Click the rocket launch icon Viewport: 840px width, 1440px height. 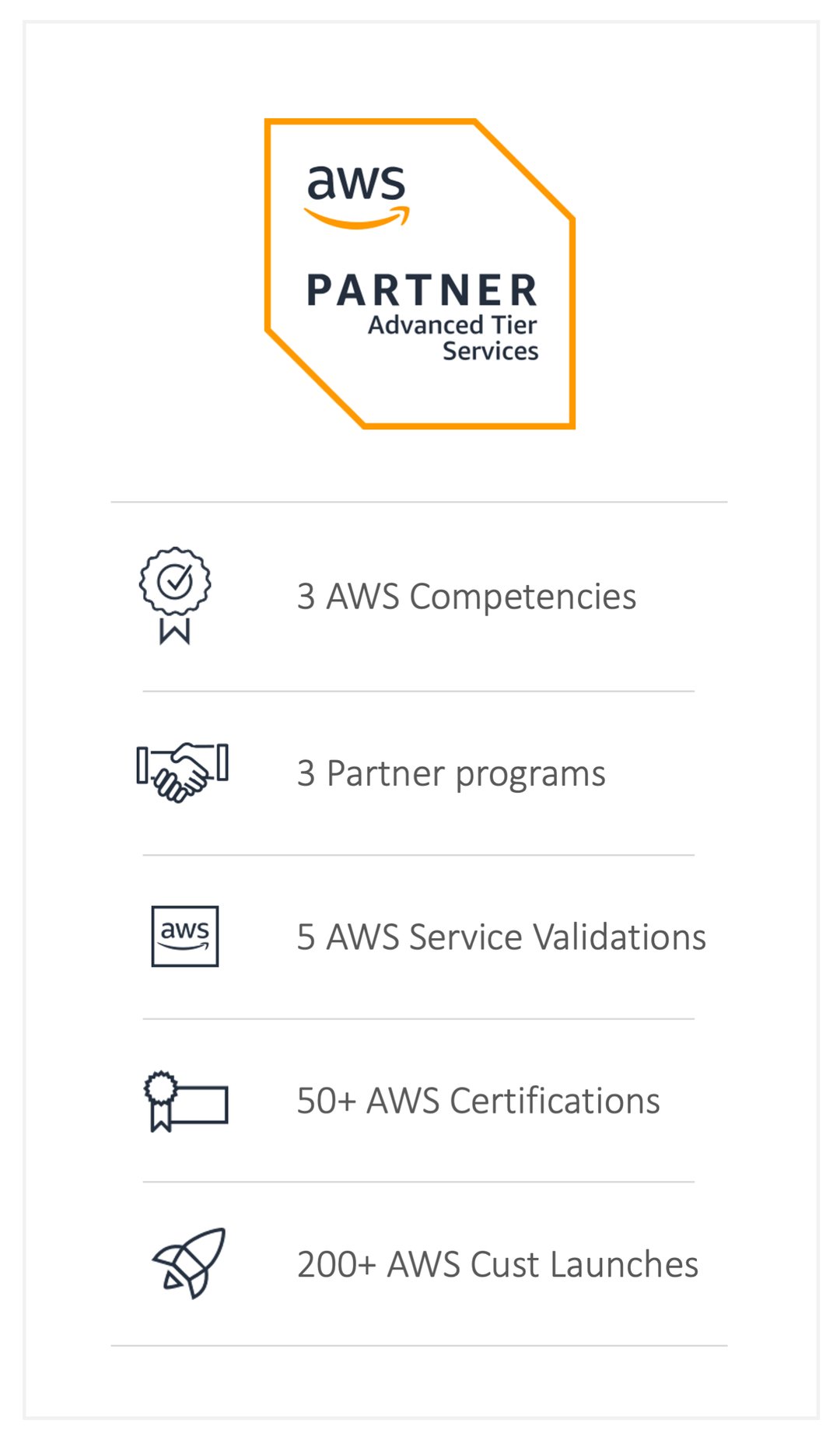189,1263
